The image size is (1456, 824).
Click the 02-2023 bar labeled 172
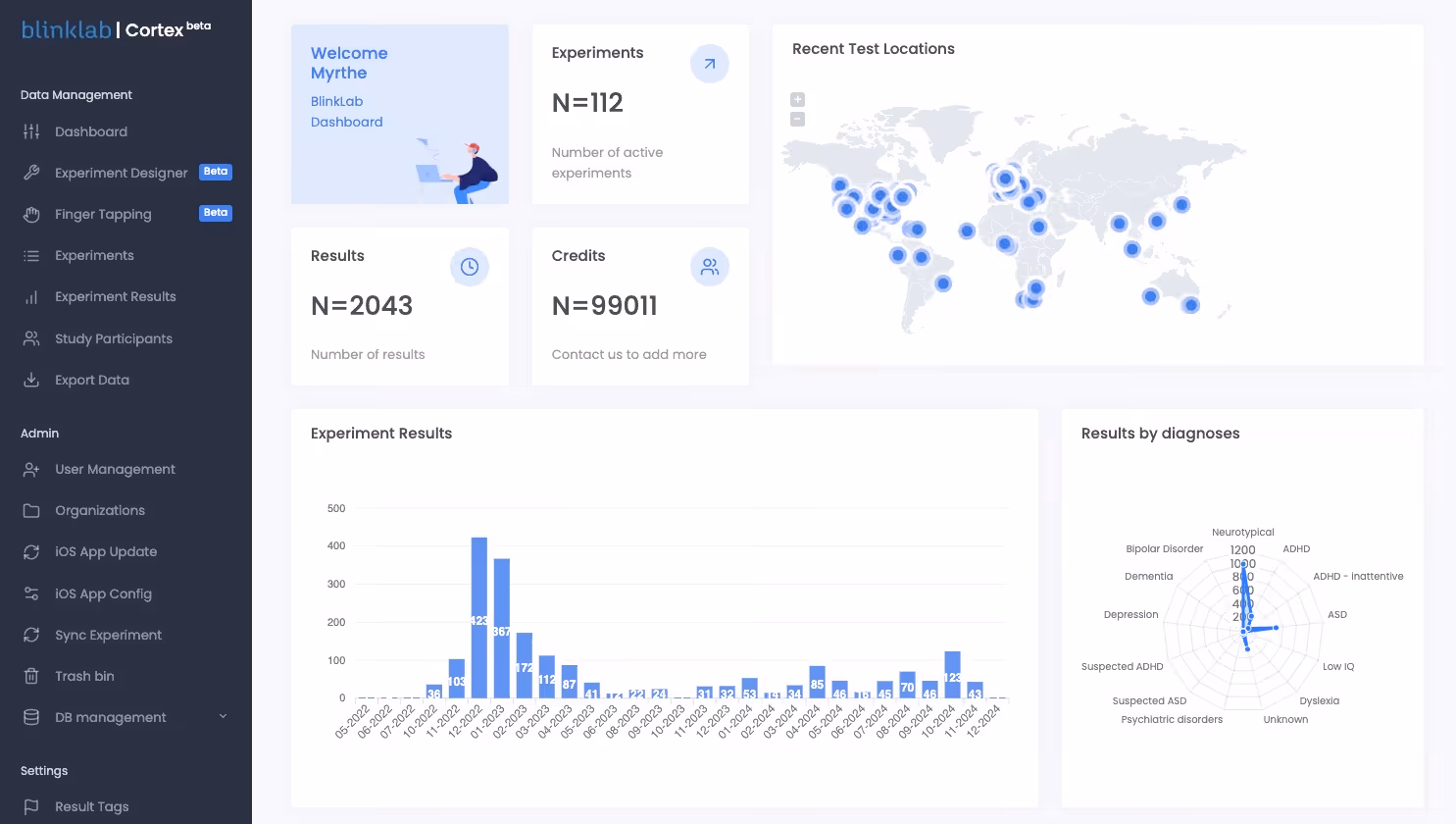[525, 665]
